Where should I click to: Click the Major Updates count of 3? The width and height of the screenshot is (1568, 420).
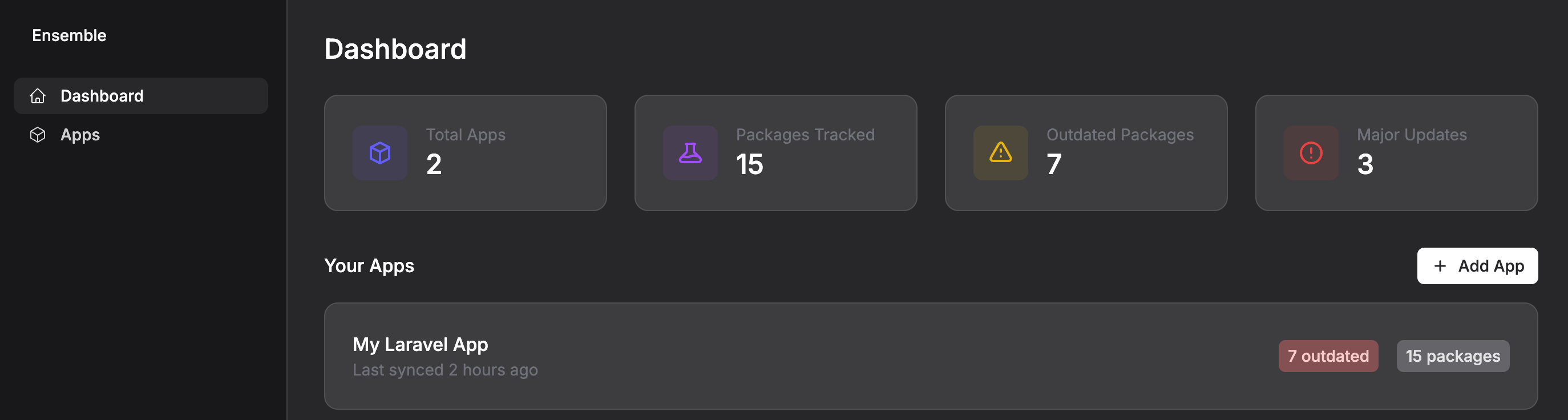pyautogui.click(x=1367, y=163)
